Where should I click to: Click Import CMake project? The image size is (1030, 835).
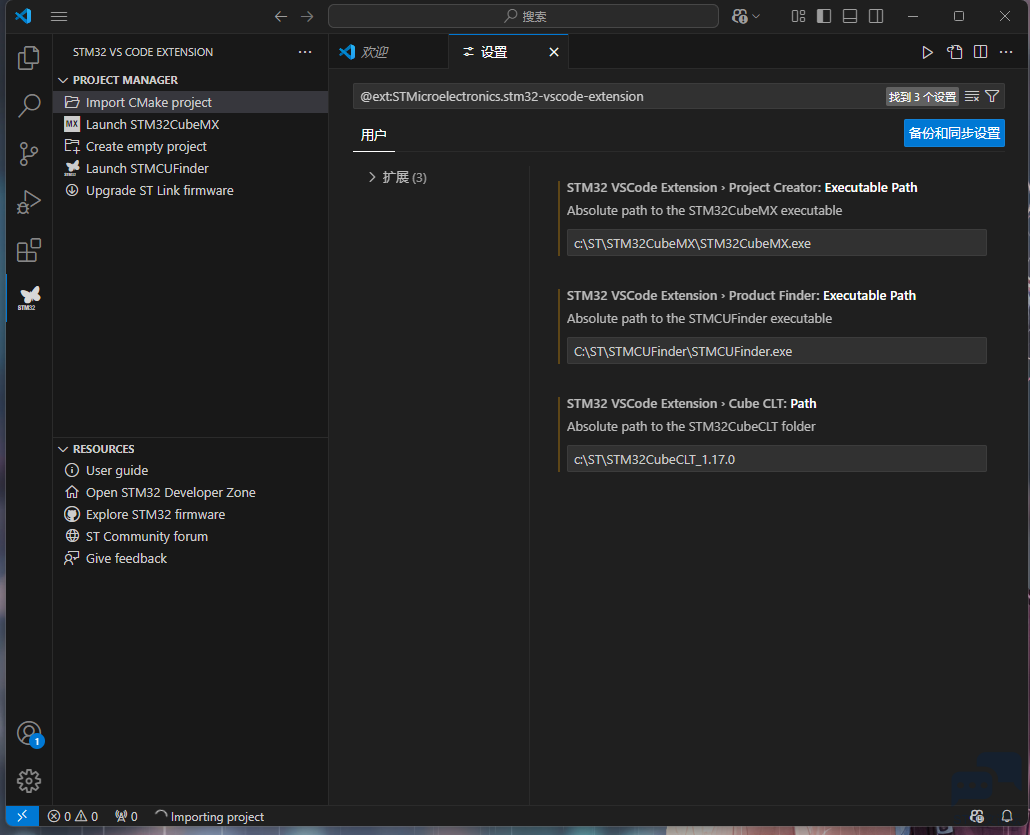coord(190,102)
